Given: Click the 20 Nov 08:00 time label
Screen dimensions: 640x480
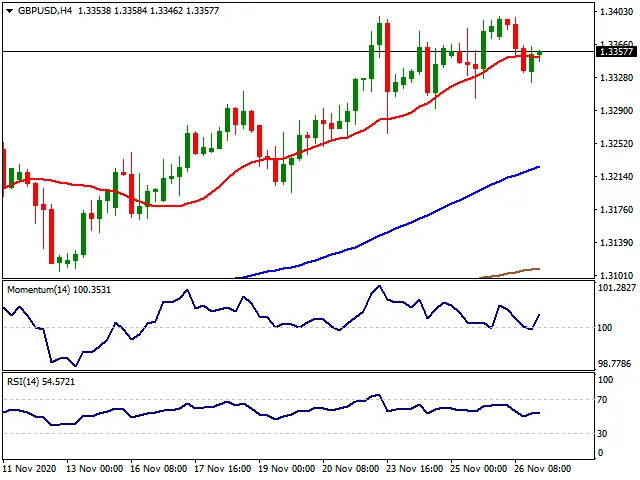Looking at the screenshot, I should coord(351,469).
